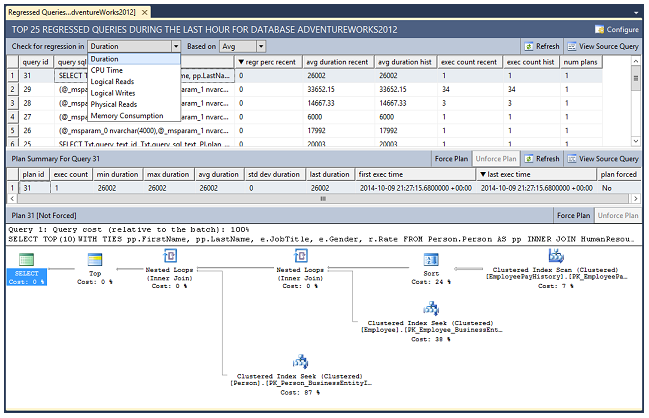The width and height of the screenshot is (649, 418).
Task: Select the Clustered Index Seek Employee icon
Action: [431, 309]
